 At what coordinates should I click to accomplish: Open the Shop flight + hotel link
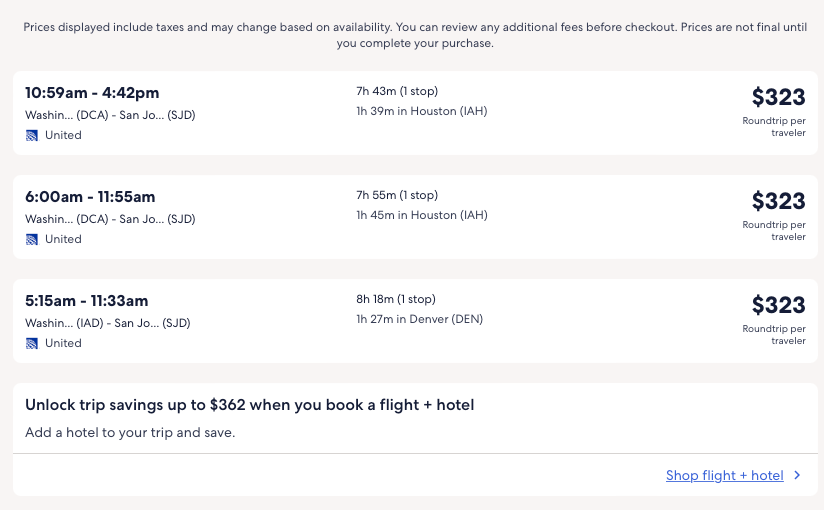(724, 476)
